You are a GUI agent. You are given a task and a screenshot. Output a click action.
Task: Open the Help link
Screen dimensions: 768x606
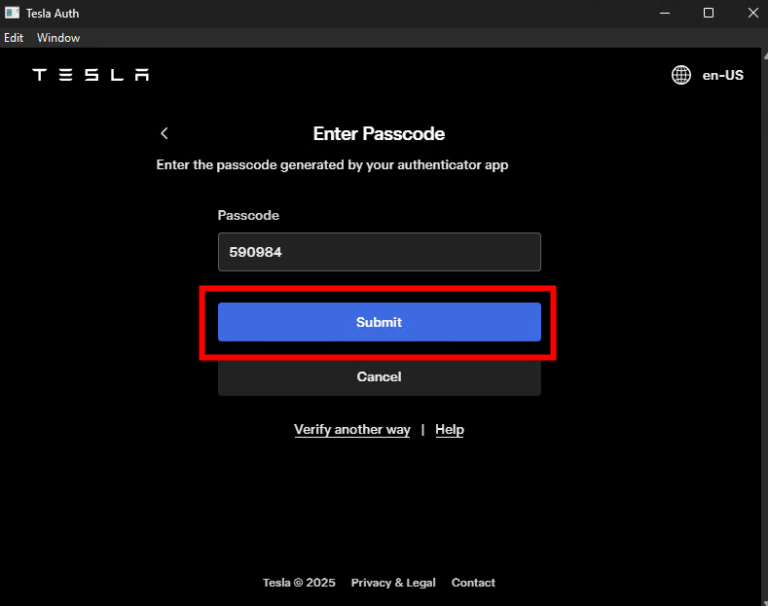click(x=449, y=429)
